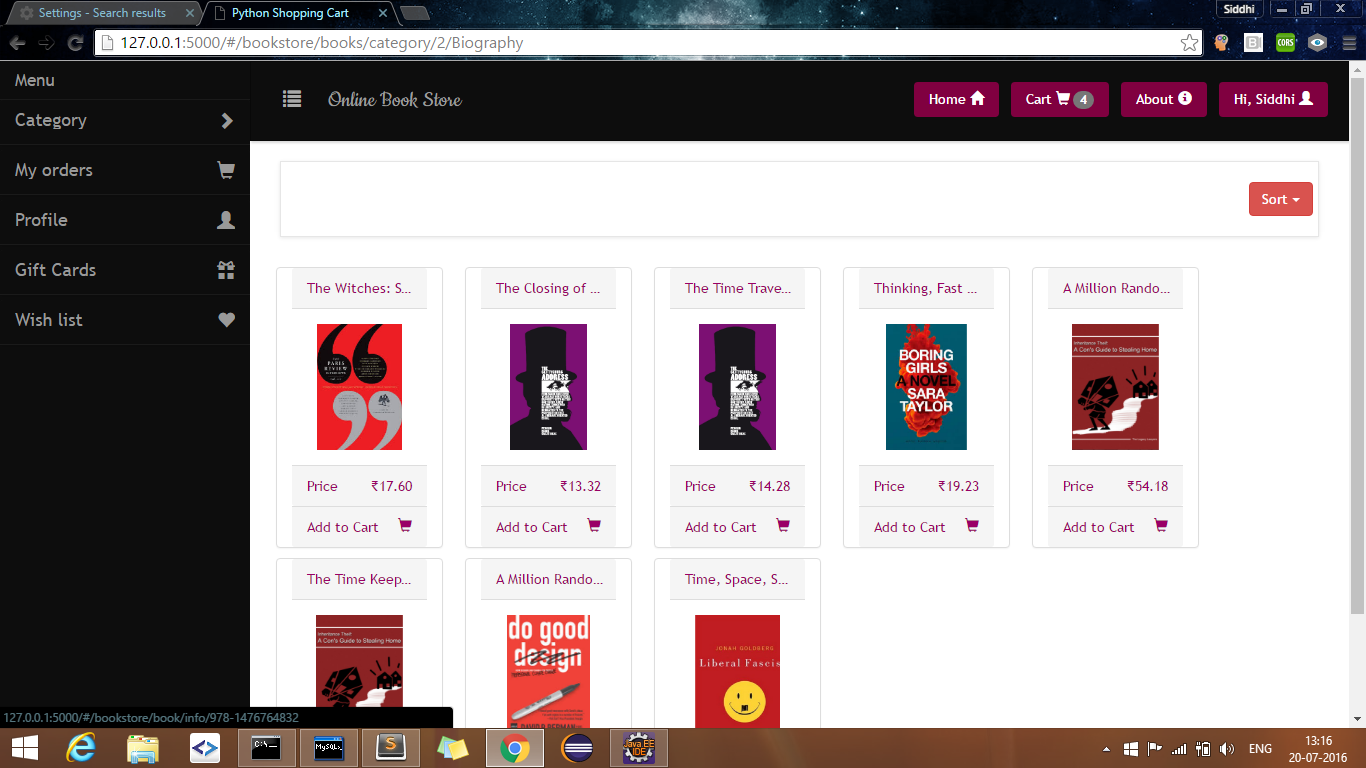Add The Witches book to cart

tap(359, 527)
